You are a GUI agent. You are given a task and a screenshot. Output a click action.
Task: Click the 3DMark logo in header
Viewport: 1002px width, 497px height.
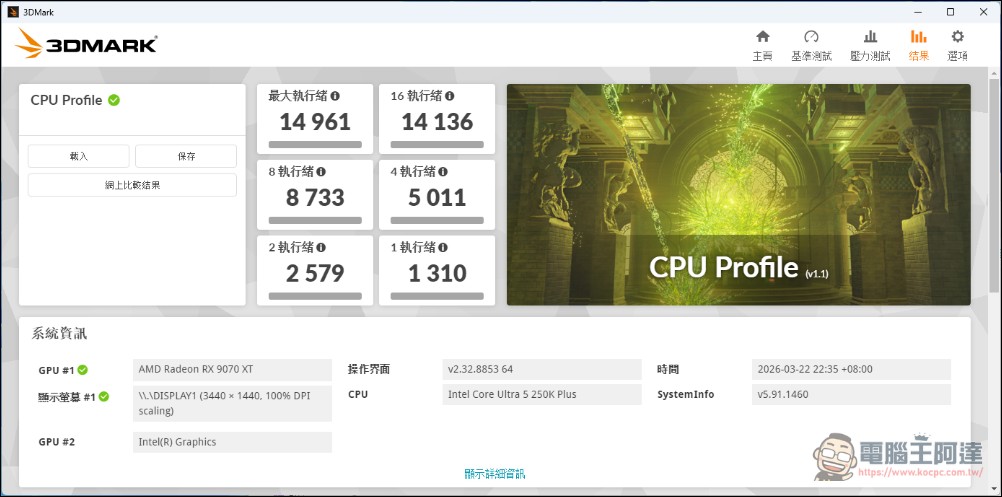86,44
